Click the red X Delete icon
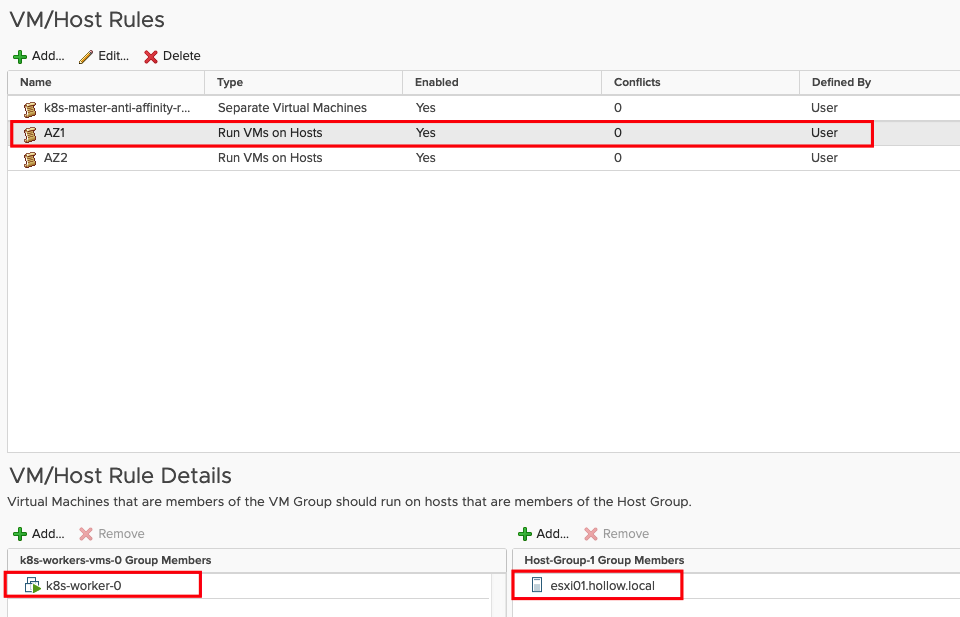The width and height of the screenshot is (960, 617). [151, 57]
